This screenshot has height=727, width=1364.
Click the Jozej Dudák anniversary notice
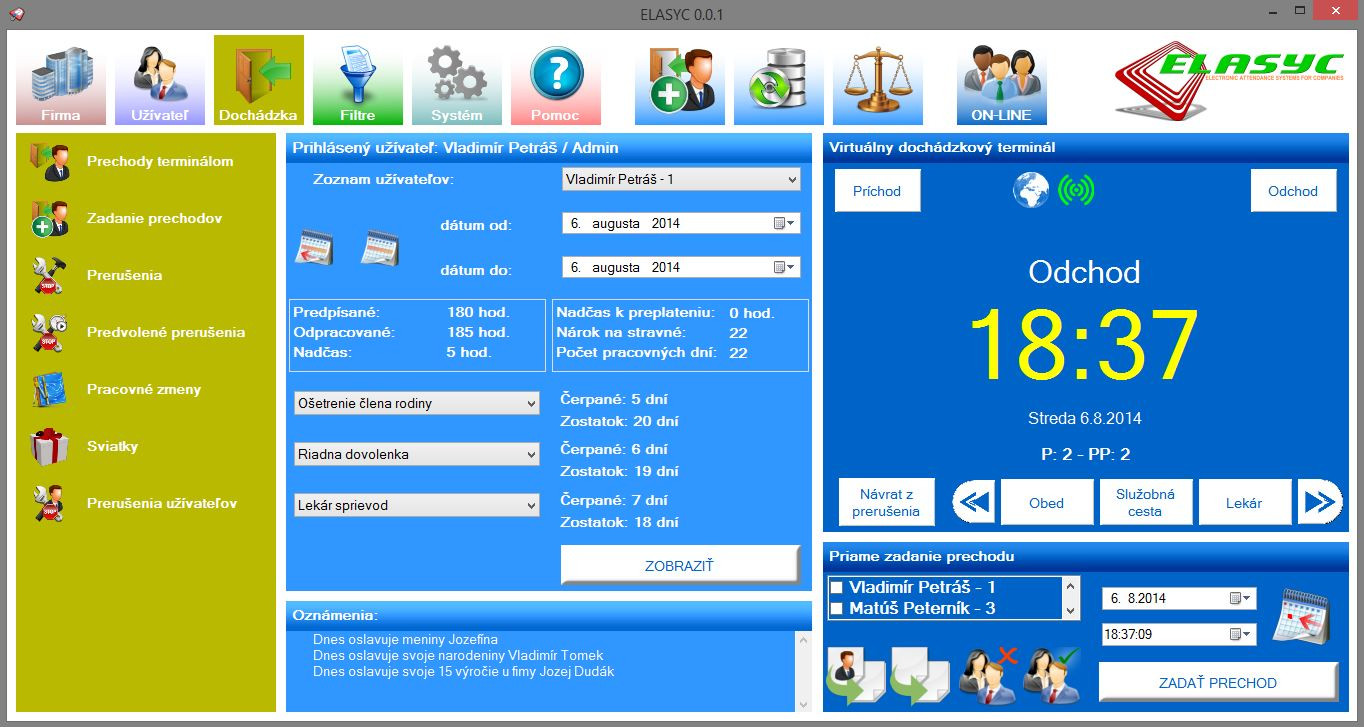pos(463,672)
